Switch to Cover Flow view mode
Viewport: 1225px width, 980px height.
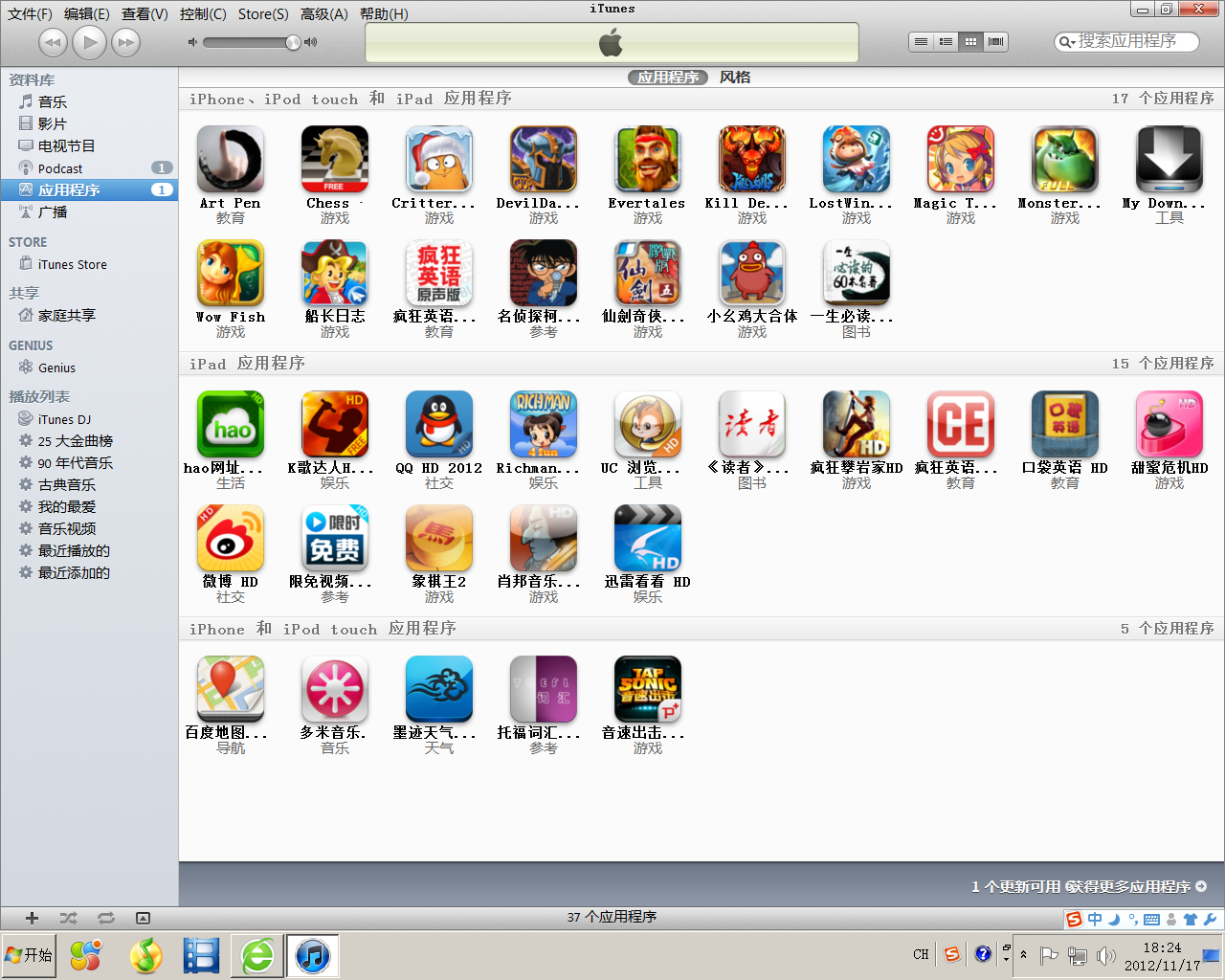(x=995, y=41)
